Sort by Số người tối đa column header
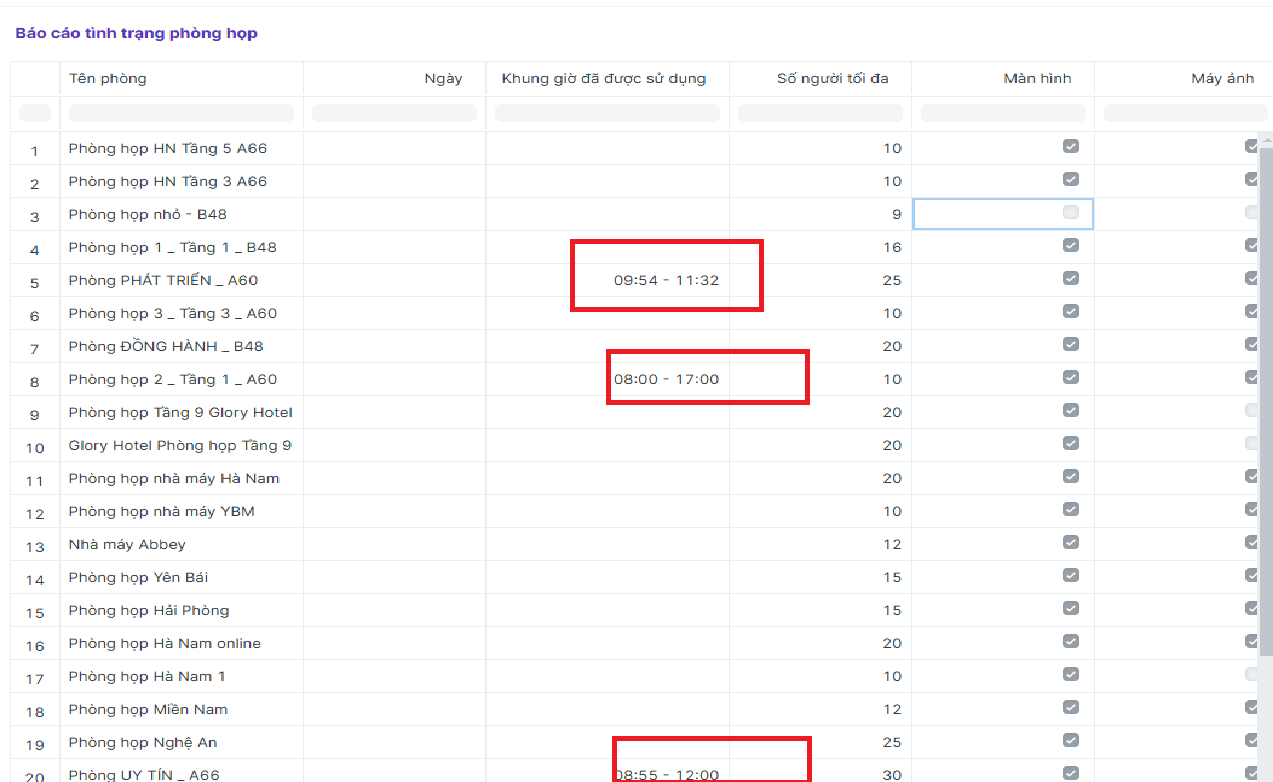This screenshot has width=1273, height=782. [832, 79]
